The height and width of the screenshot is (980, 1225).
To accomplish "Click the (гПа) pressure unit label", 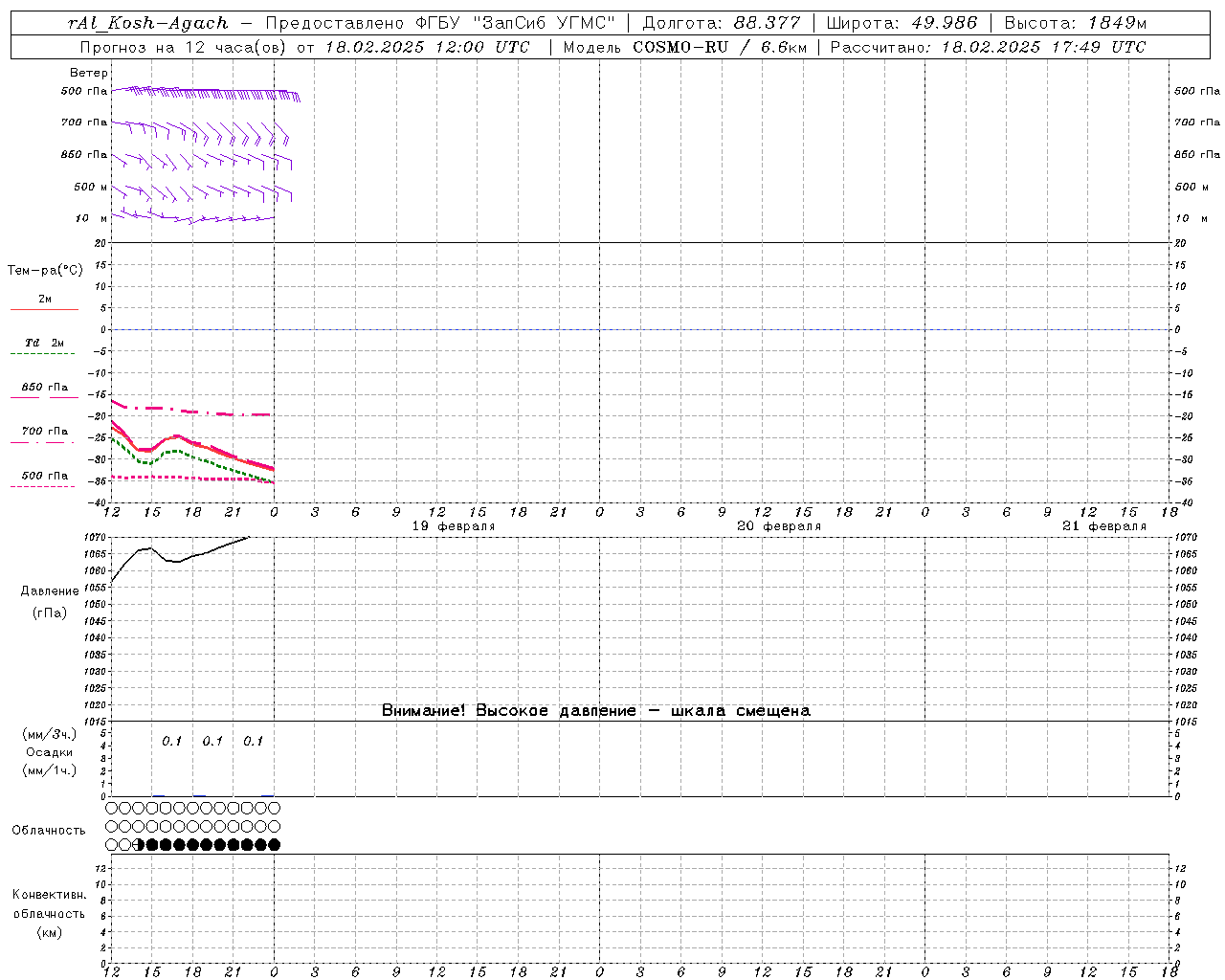I will click(50, 613).
